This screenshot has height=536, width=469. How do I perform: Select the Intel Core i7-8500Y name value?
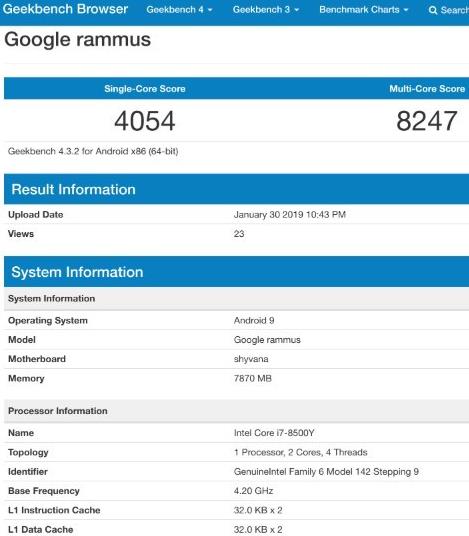tap(274, 433)
